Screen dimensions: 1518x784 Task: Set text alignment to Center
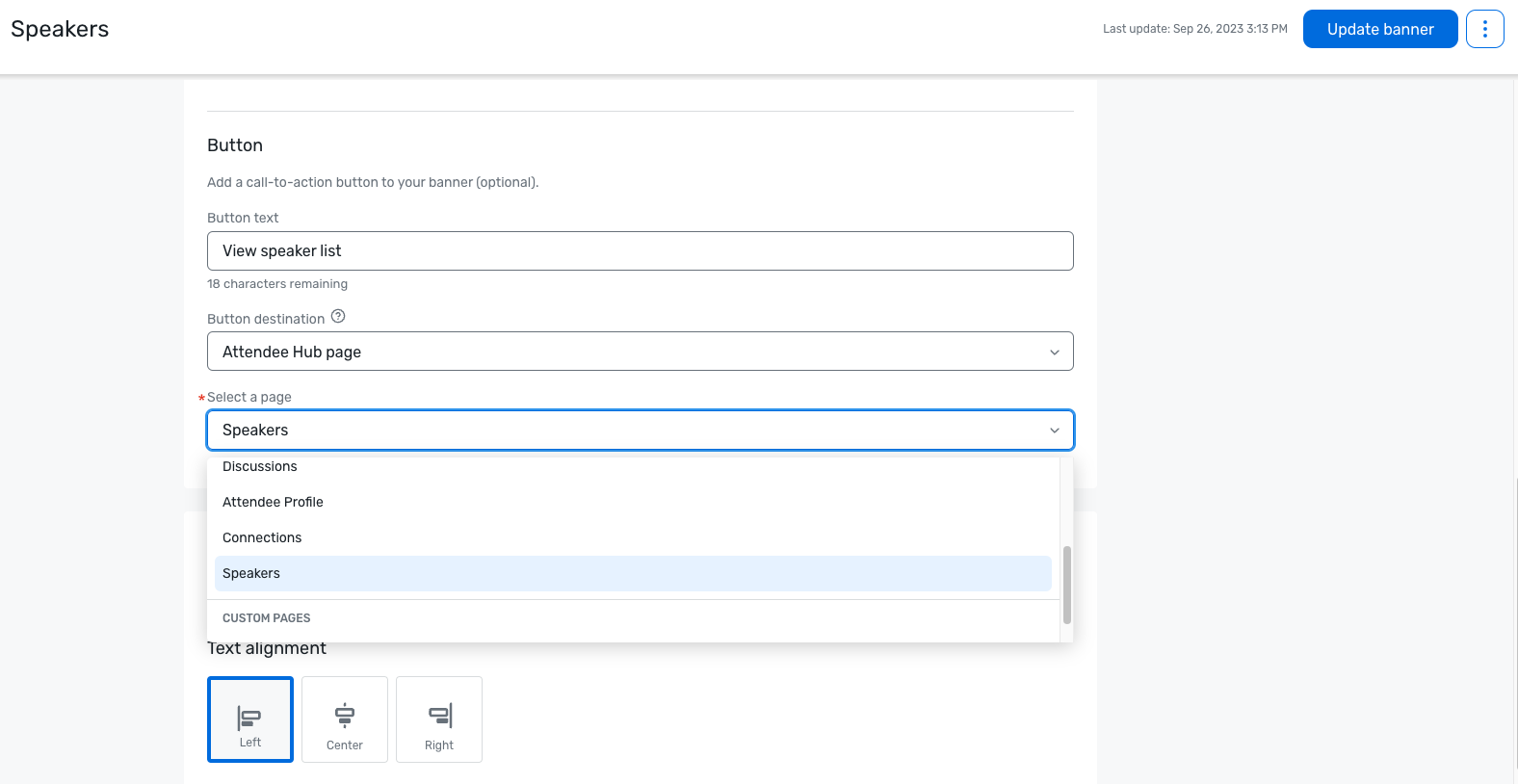(345, 719)
